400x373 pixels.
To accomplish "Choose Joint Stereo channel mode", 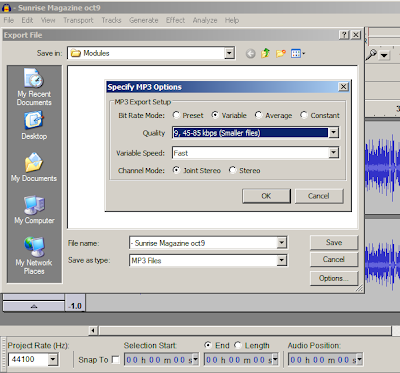I will point(176,170).
